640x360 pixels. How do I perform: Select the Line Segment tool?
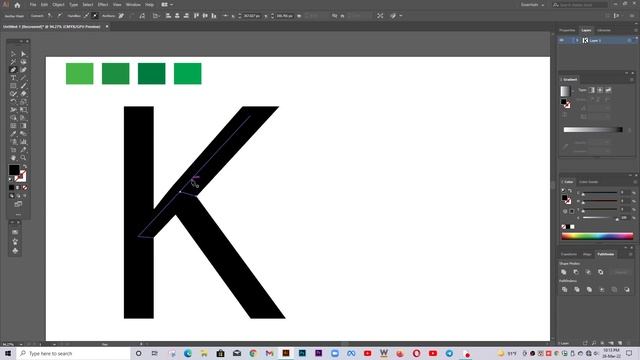pyautogui.click(x=23, y=78)
